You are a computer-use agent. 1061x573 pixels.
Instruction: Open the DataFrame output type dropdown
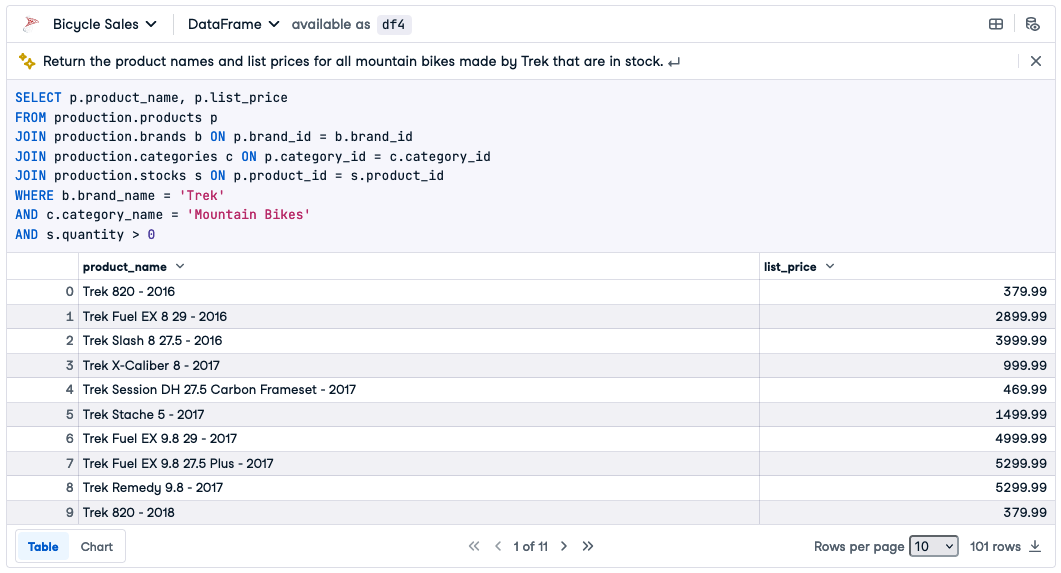point(233,24)
